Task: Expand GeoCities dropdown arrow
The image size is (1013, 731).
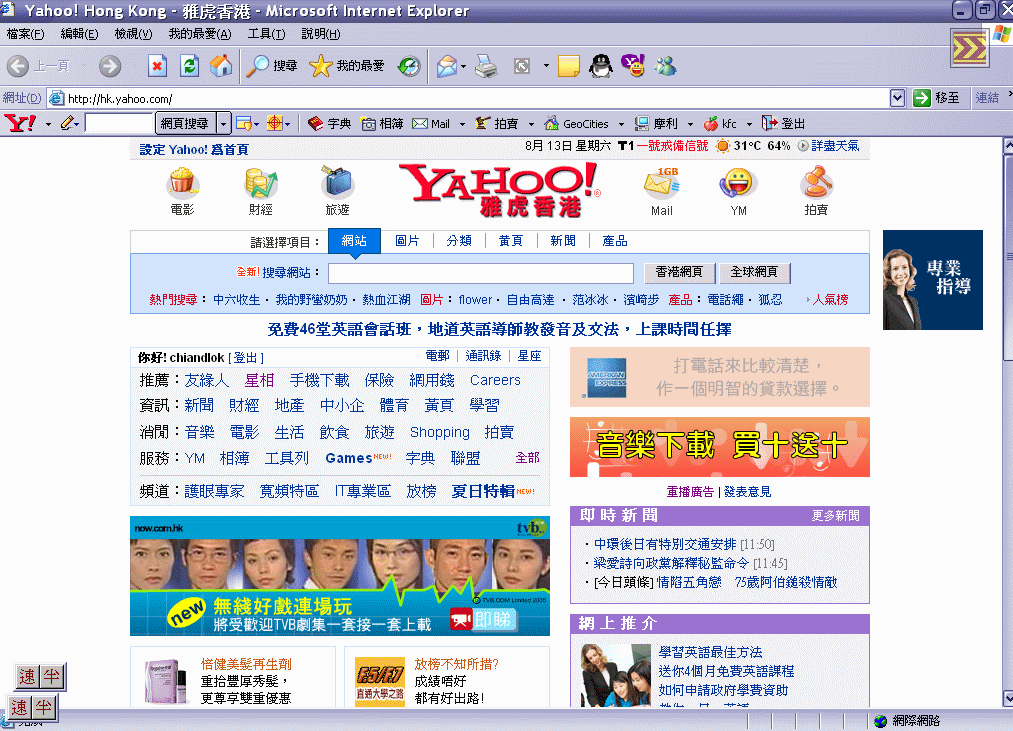Action: click(x=621, y=124)
